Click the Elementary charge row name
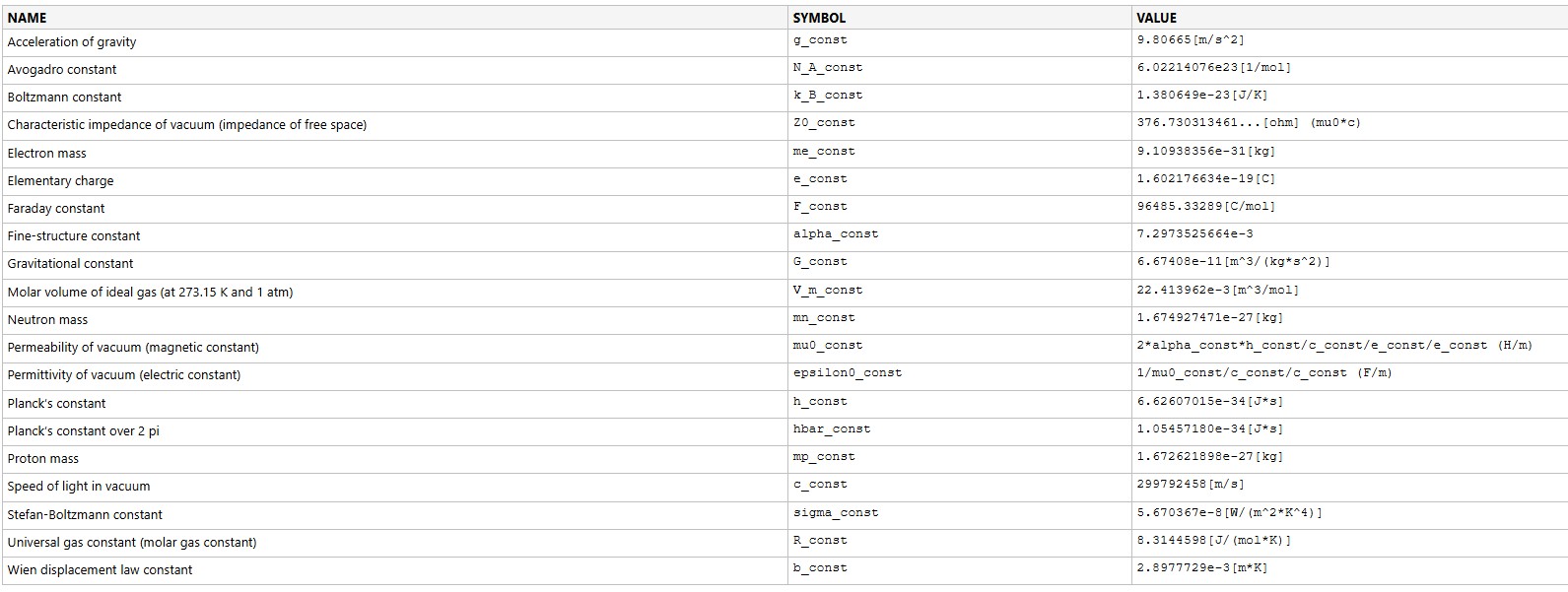 [x=60, y=180]
